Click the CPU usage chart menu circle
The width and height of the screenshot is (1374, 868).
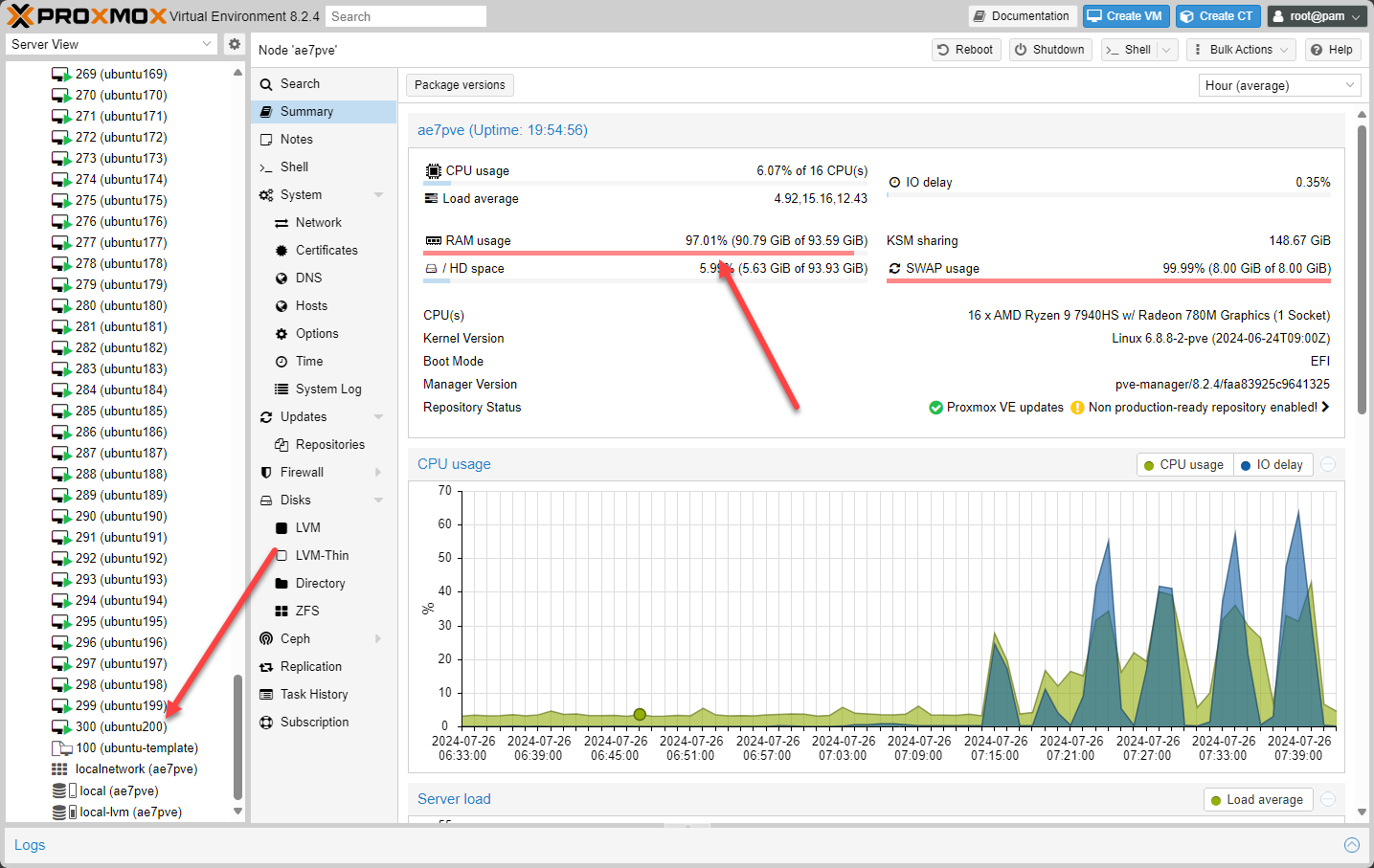(1328, 465)
